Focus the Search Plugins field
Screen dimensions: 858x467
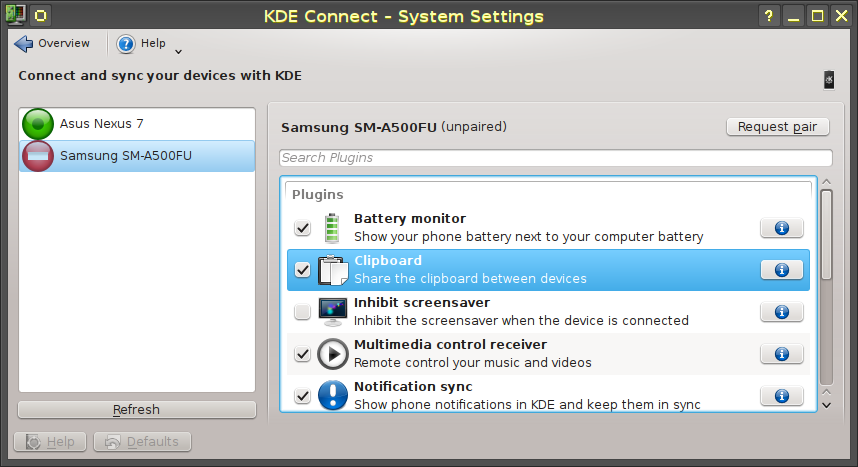coord(555,158)
